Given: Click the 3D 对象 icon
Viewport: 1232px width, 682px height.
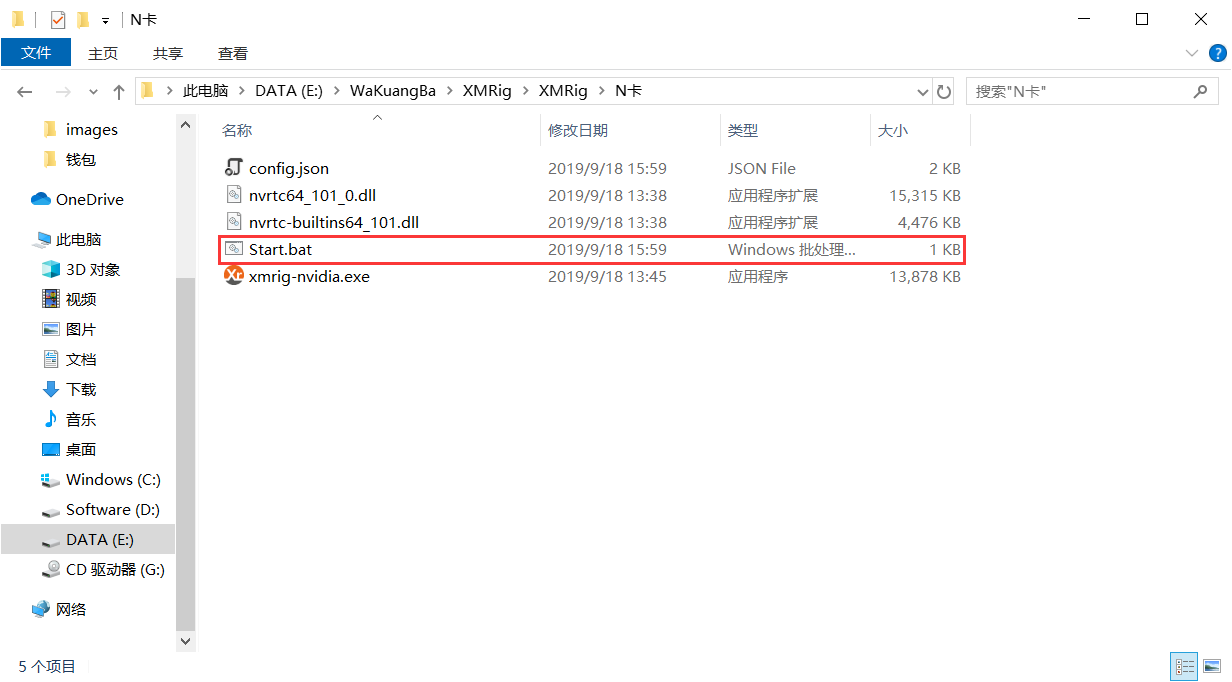Looking at the screenshot, I should 50,269.
